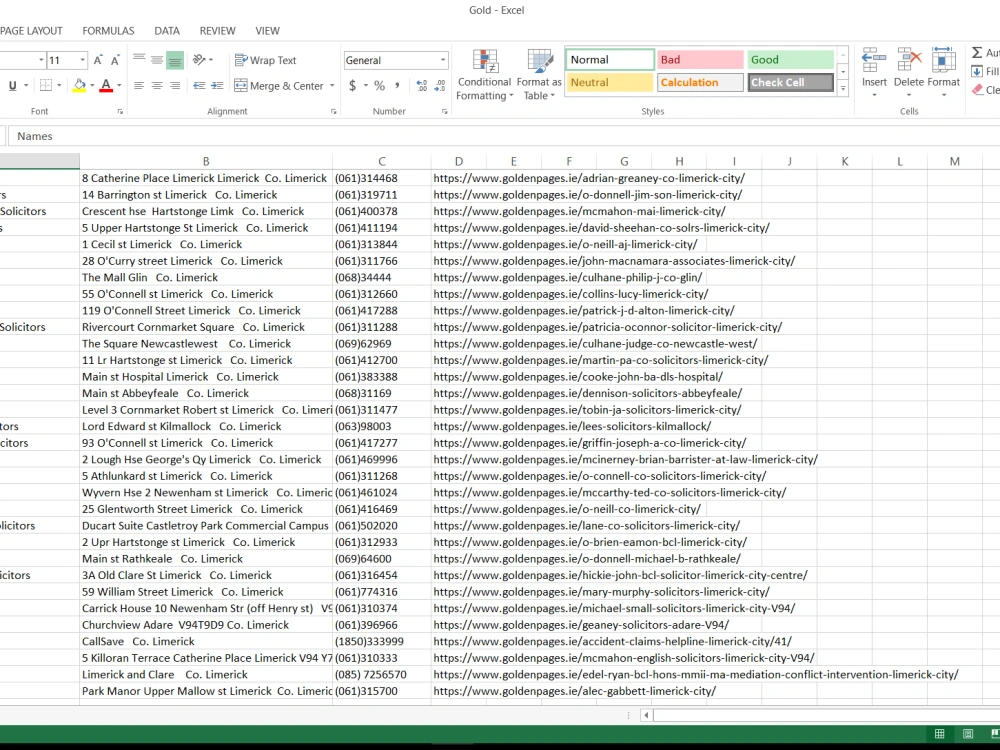Image resolution: width=1000 pixels, height=750 pixels.
Task: Apply the Calculation cell style
Action: (700, 82)
